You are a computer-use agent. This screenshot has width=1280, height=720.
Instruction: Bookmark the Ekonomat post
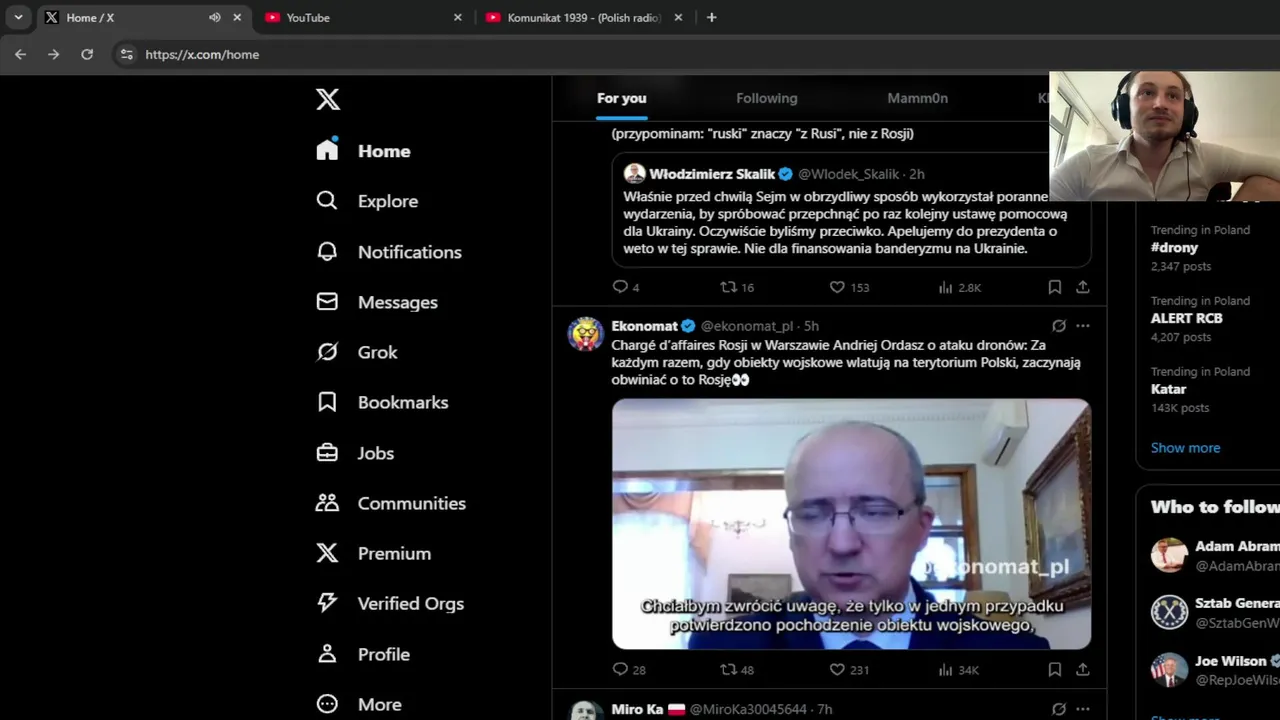point(1054,669)
